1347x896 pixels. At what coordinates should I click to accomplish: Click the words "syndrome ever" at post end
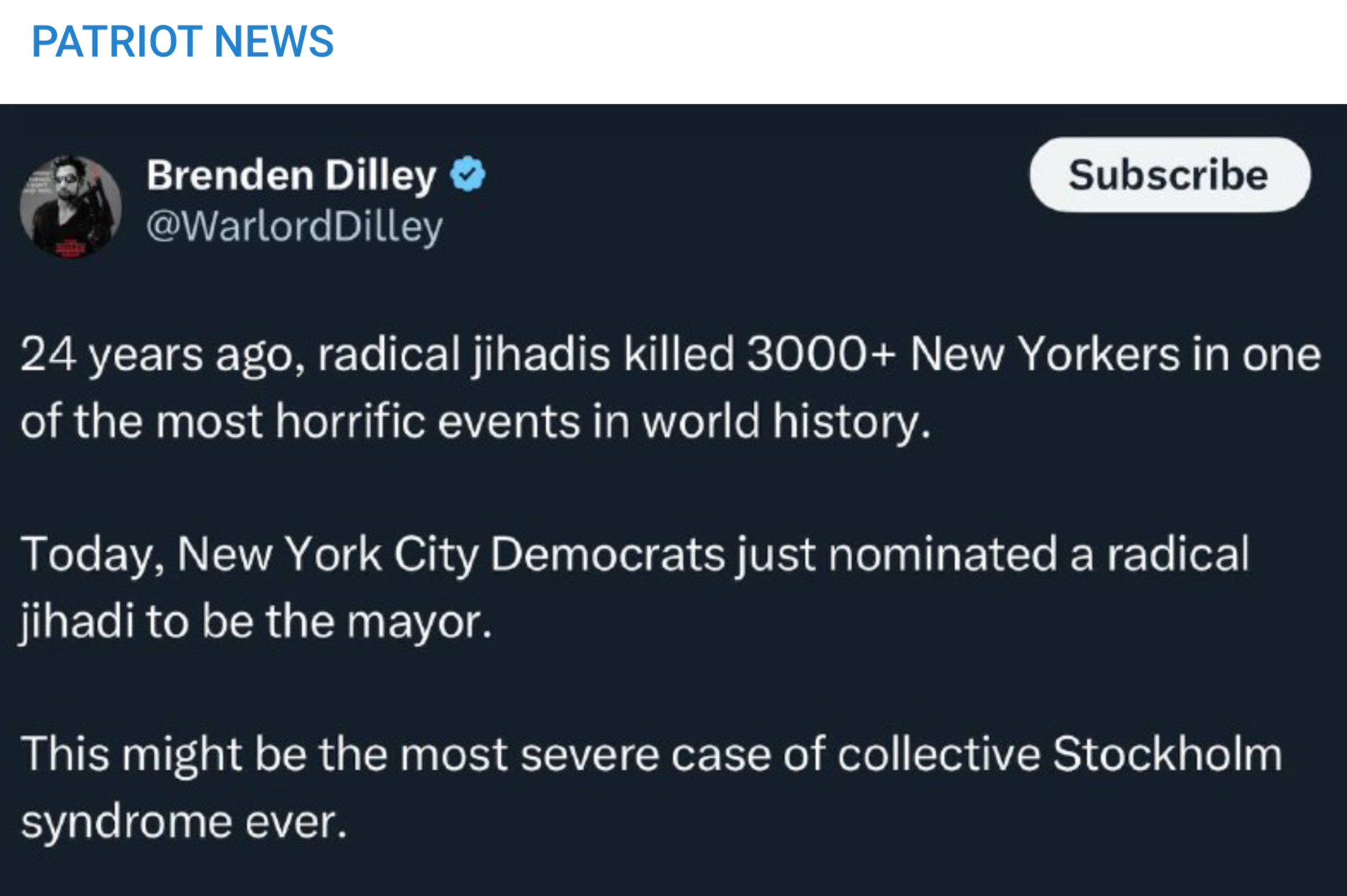click(x=184, y=821)
